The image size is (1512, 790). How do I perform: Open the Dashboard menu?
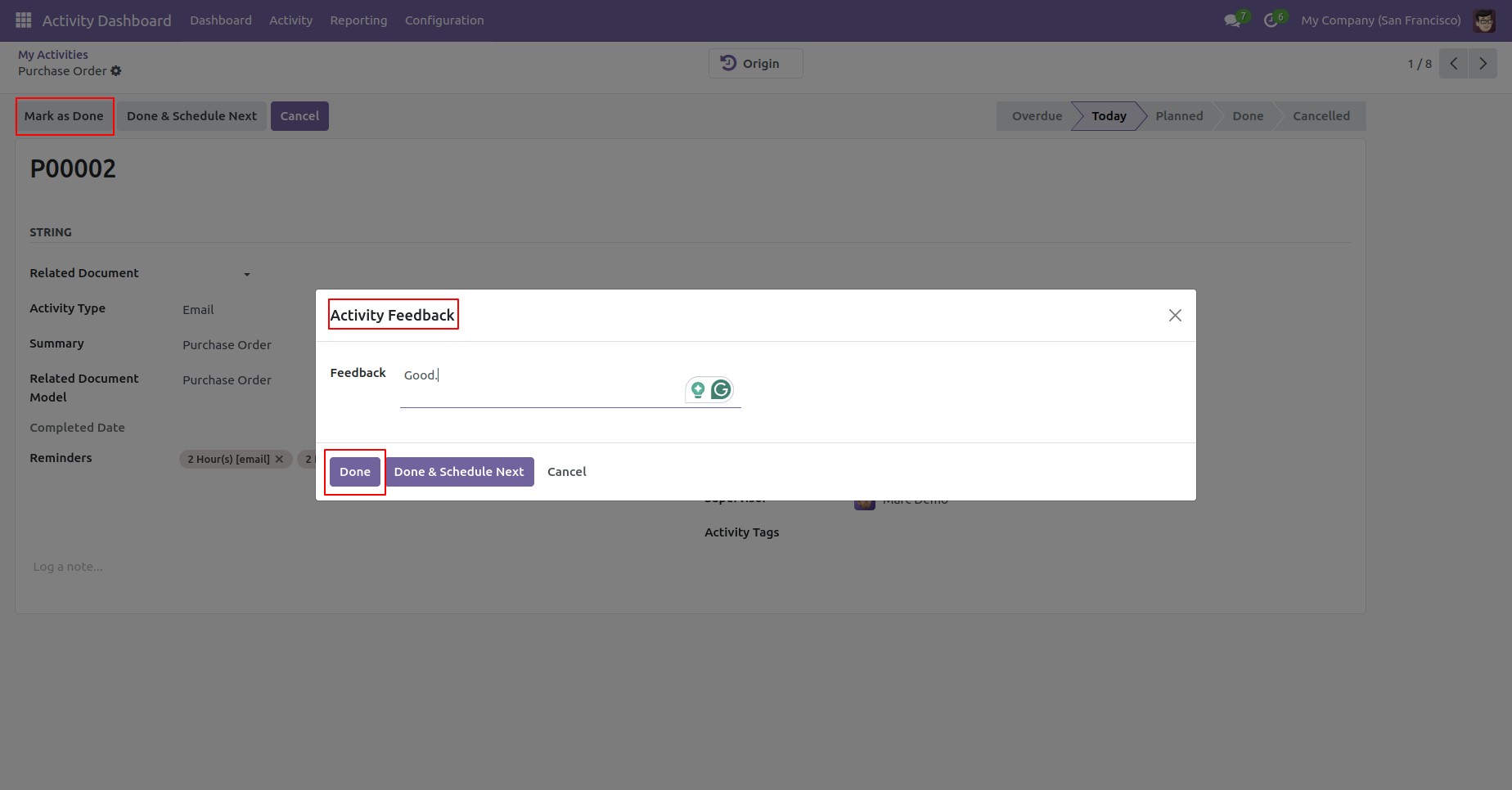pos(221,20)
